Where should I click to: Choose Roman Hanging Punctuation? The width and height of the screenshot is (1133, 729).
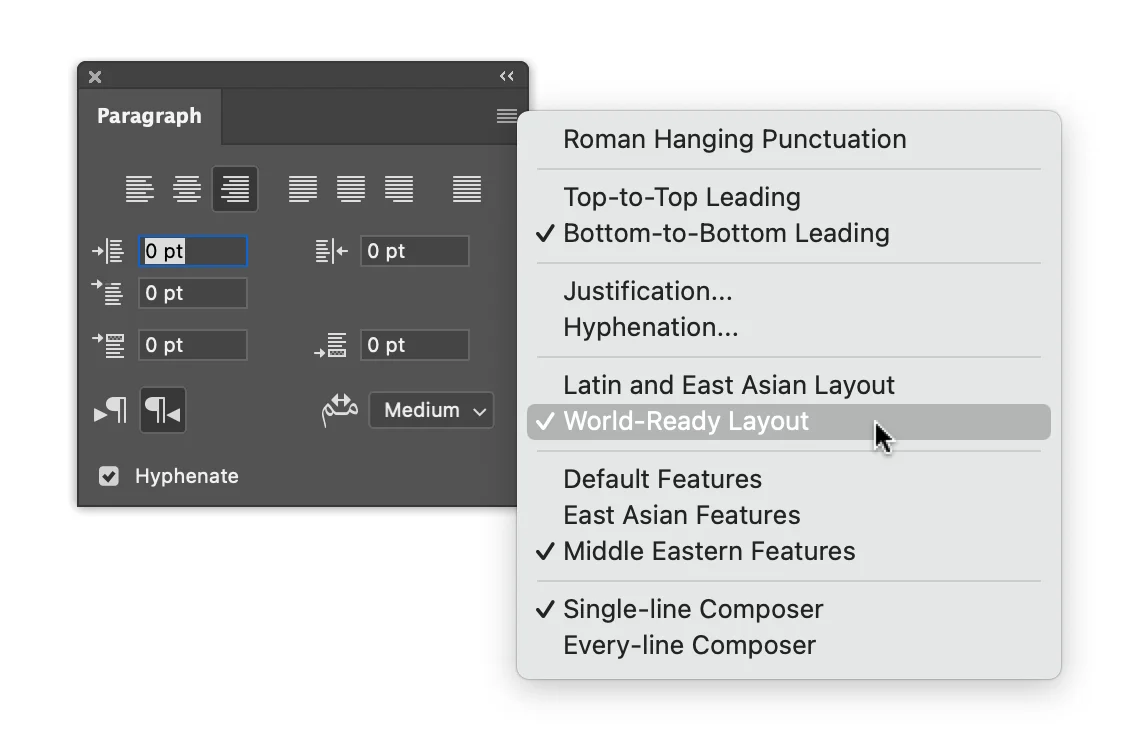click(789, 139)
